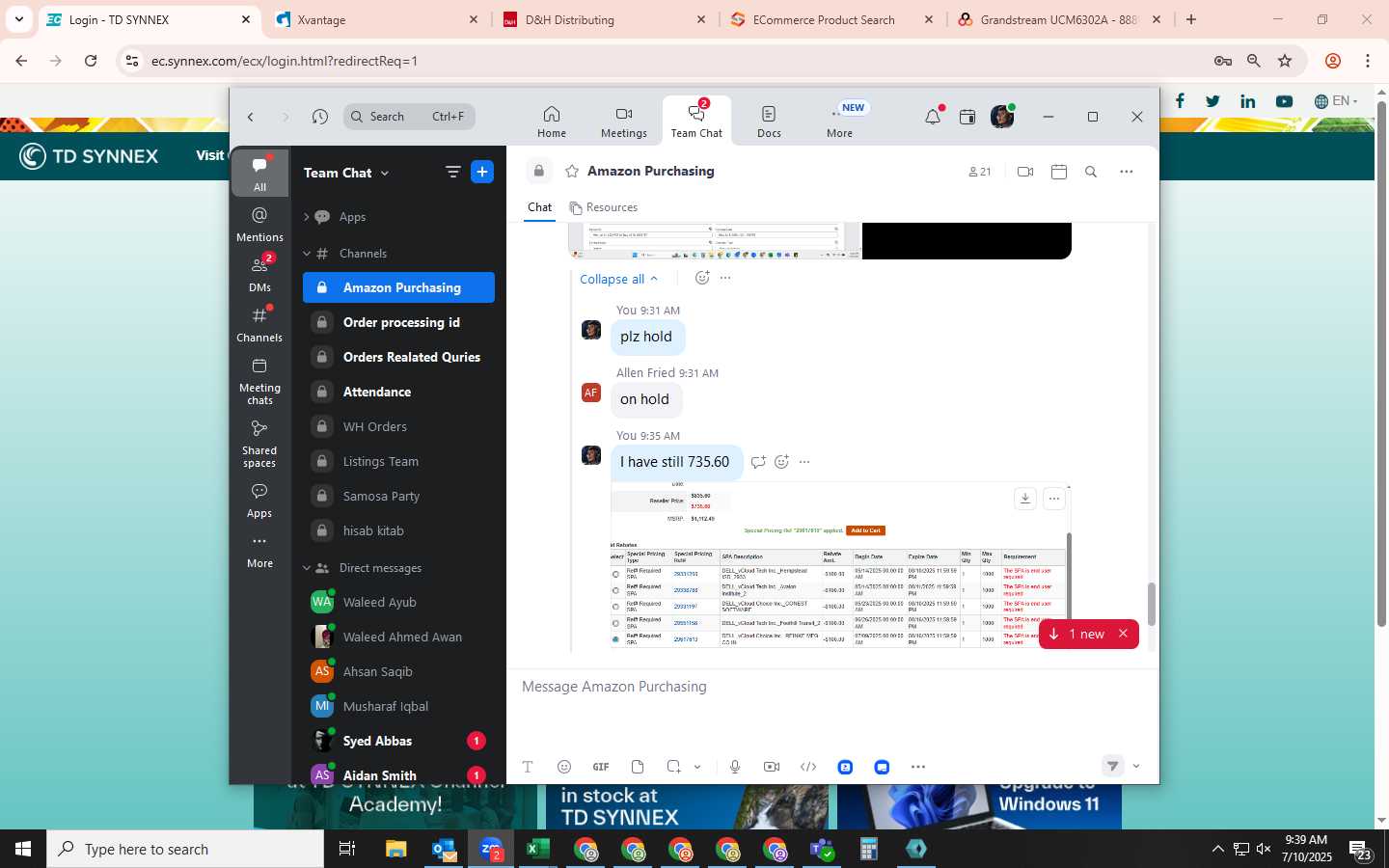This screenshot has height=868, width=1389.
Task: Switch to Meetings tab in Zoom
Action: (x=624, y=122)
